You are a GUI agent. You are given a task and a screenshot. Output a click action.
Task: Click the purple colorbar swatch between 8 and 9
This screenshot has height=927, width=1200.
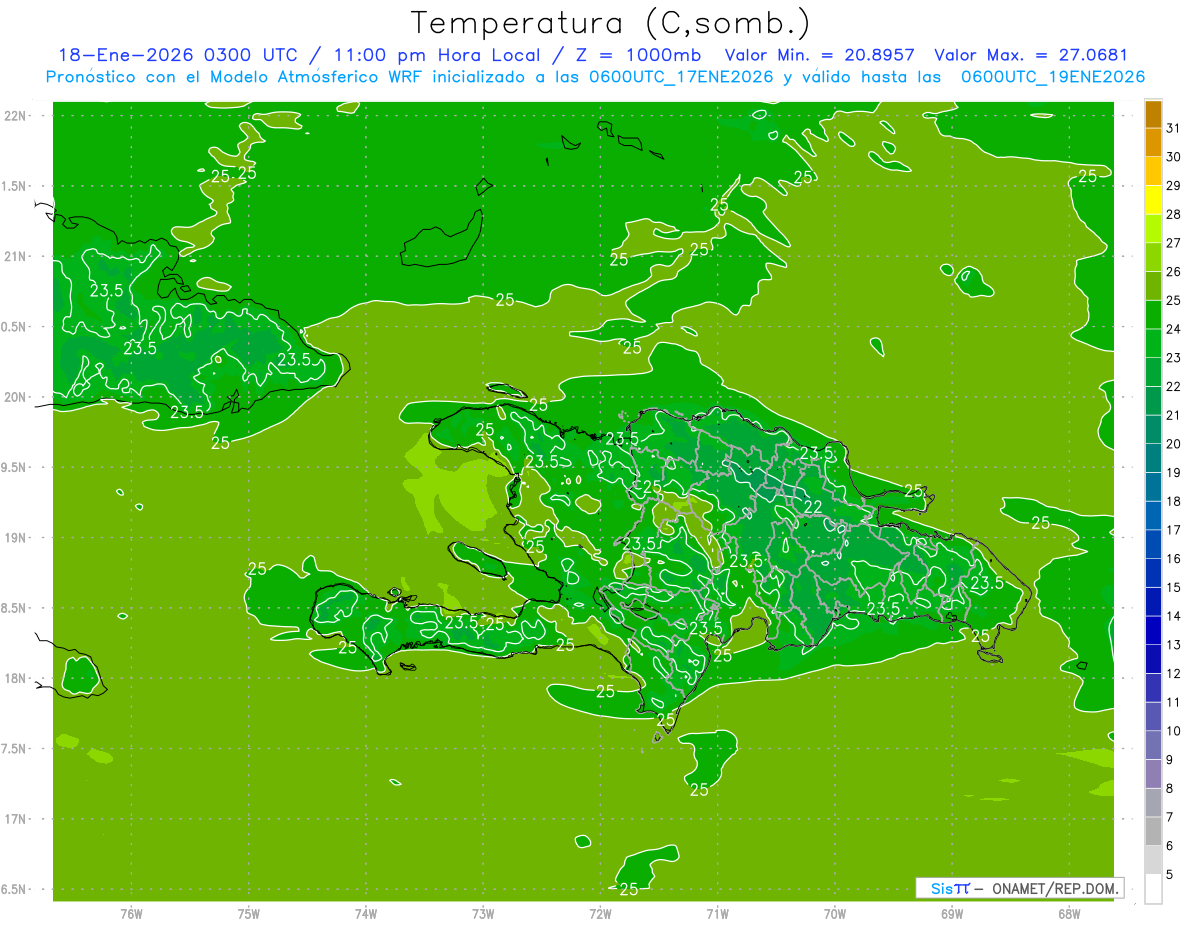1153,774
